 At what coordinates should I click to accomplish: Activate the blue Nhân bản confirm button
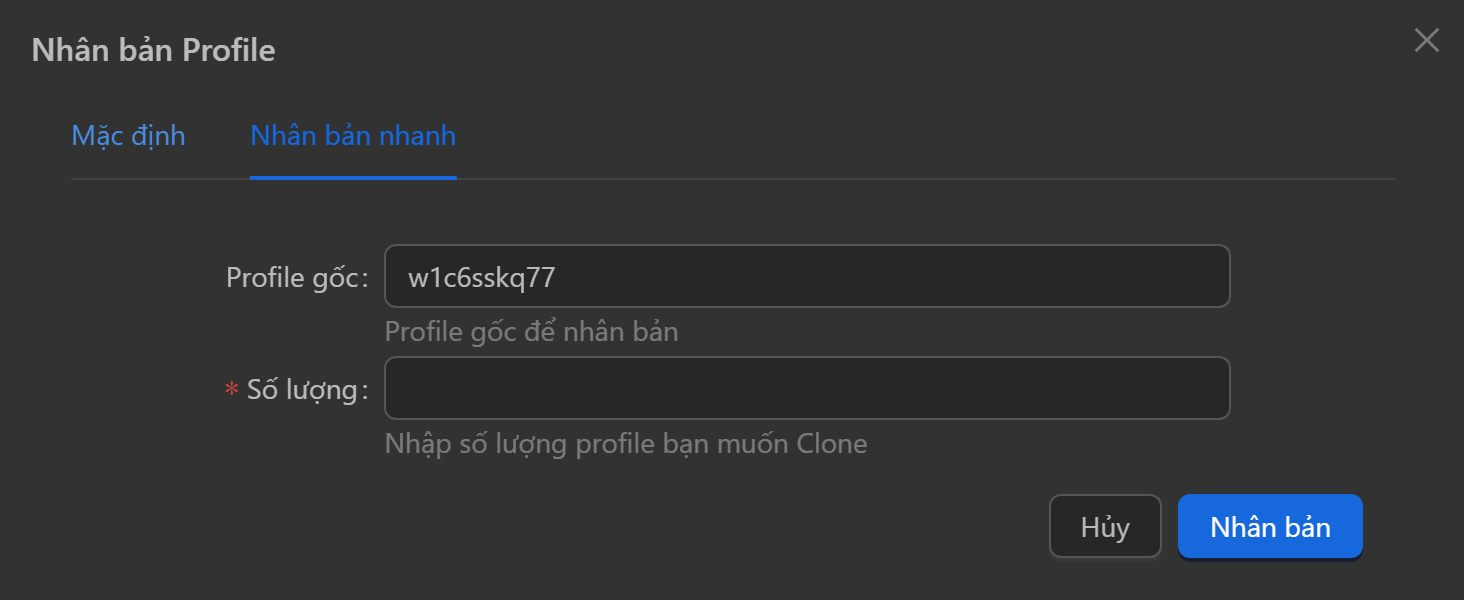[x=1269, y=526]
